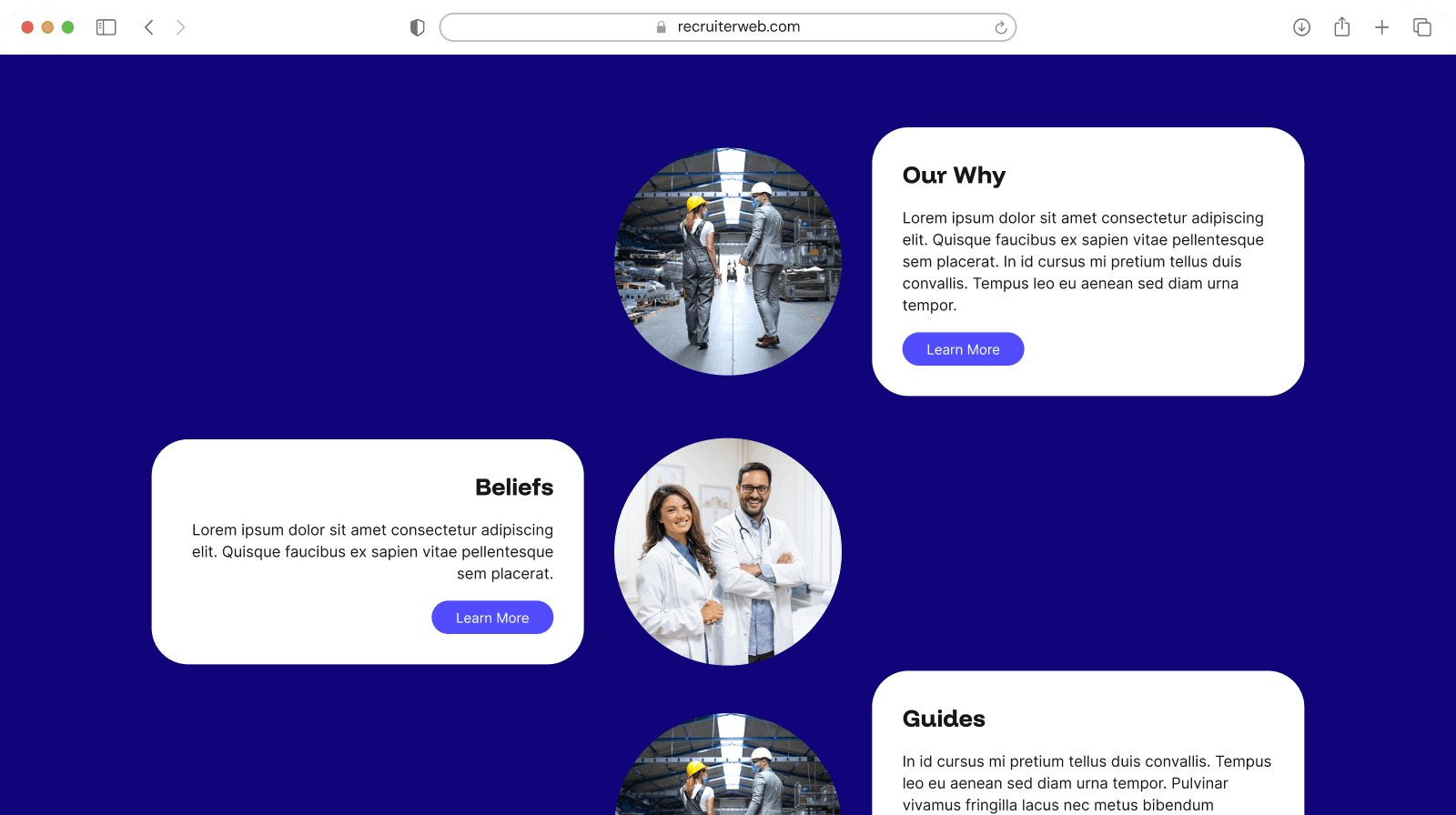Toggle the Safari sidebar icon
Viewport: 1456px width, 815px height.
(106, 27)
